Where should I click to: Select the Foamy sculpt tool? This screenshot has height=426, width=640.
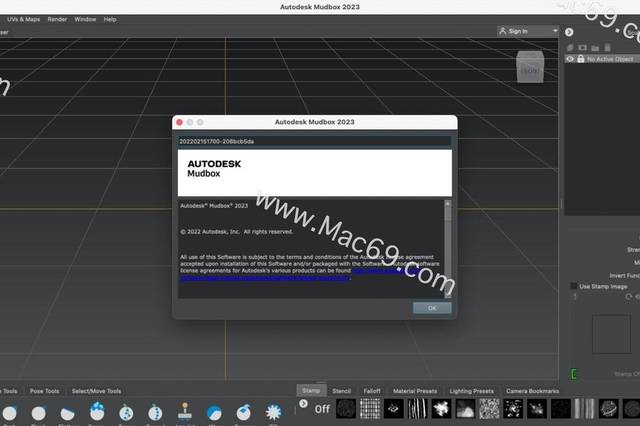(97, 411)
